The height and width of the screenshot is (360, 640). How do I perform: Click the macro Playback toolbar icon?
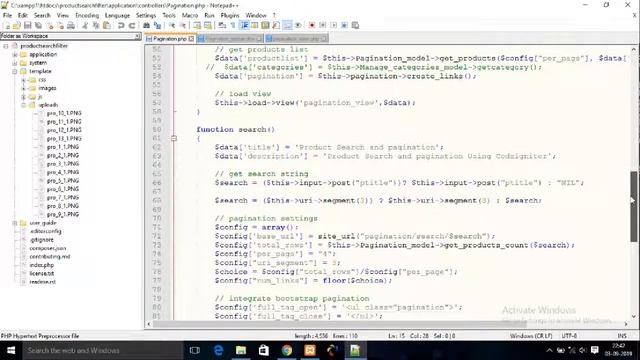click(333, 25)
